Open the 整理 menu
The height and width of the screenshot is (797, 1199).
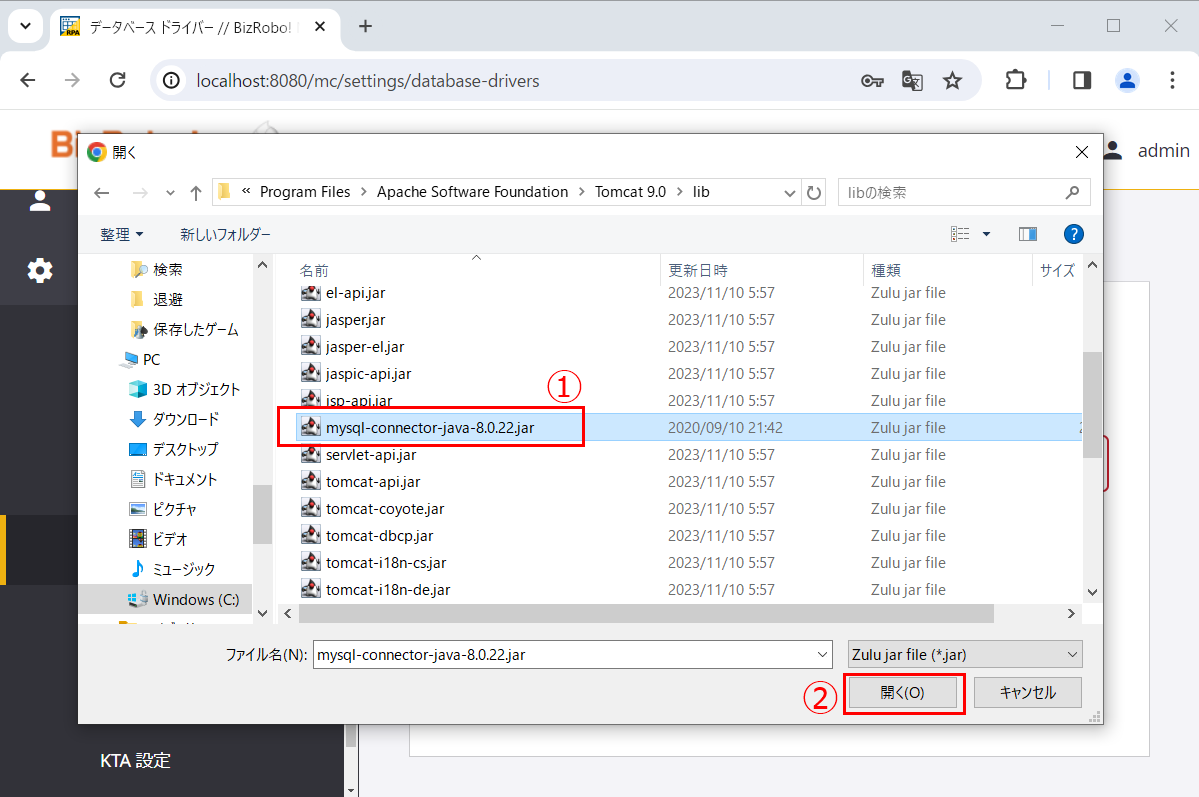click(x=122, y=234)
